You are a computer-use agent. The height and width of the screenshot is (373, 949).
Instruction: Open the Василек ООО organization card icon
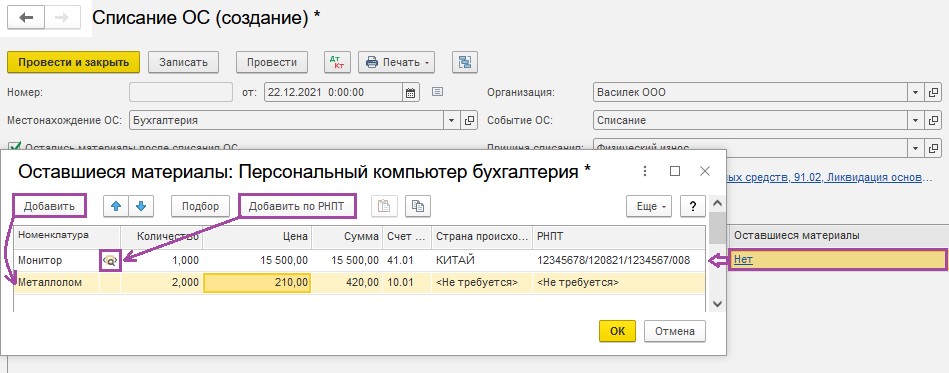934,93
